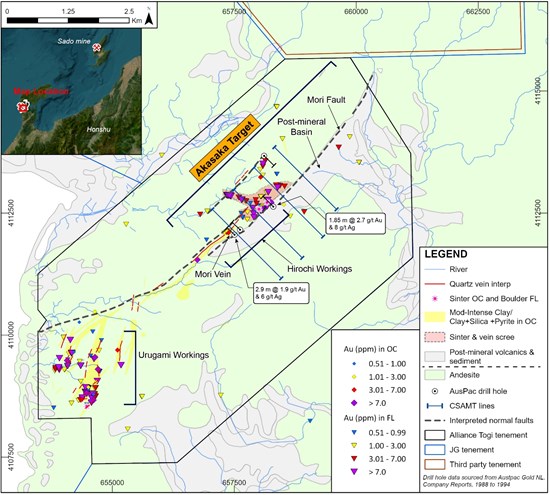The image size is (550, 495).
Task: Click the north arrow icon
Action: 149,17
